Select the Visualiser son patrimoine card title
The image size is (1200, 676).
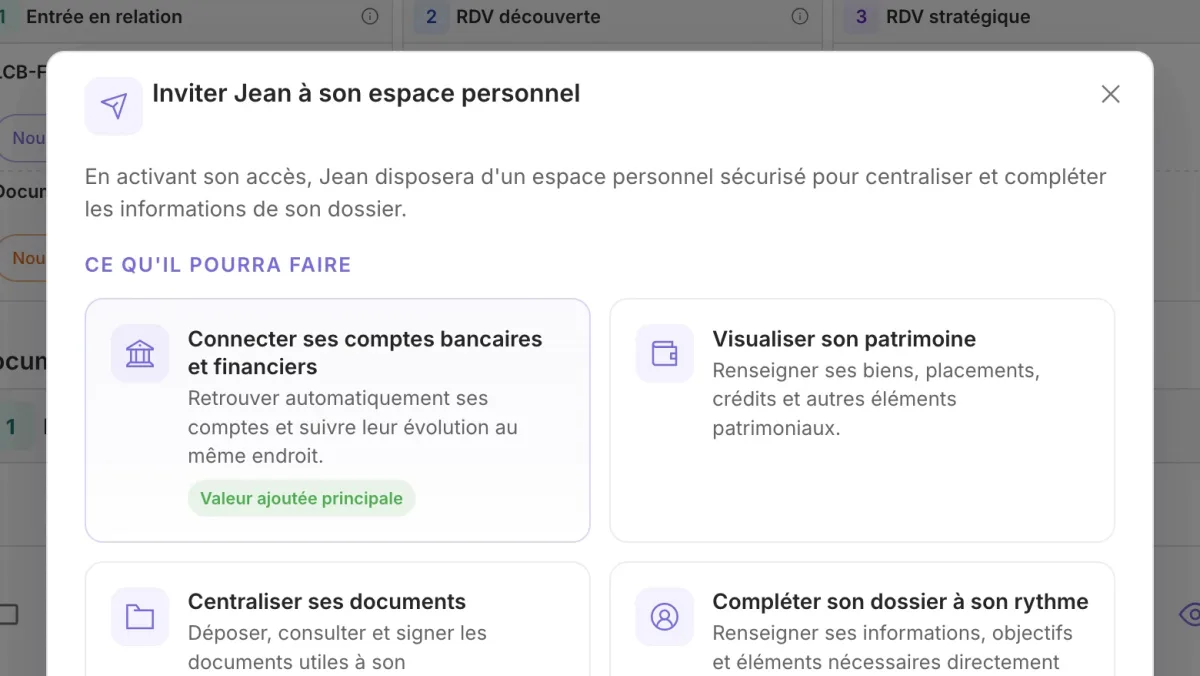[x=844, y=339]
